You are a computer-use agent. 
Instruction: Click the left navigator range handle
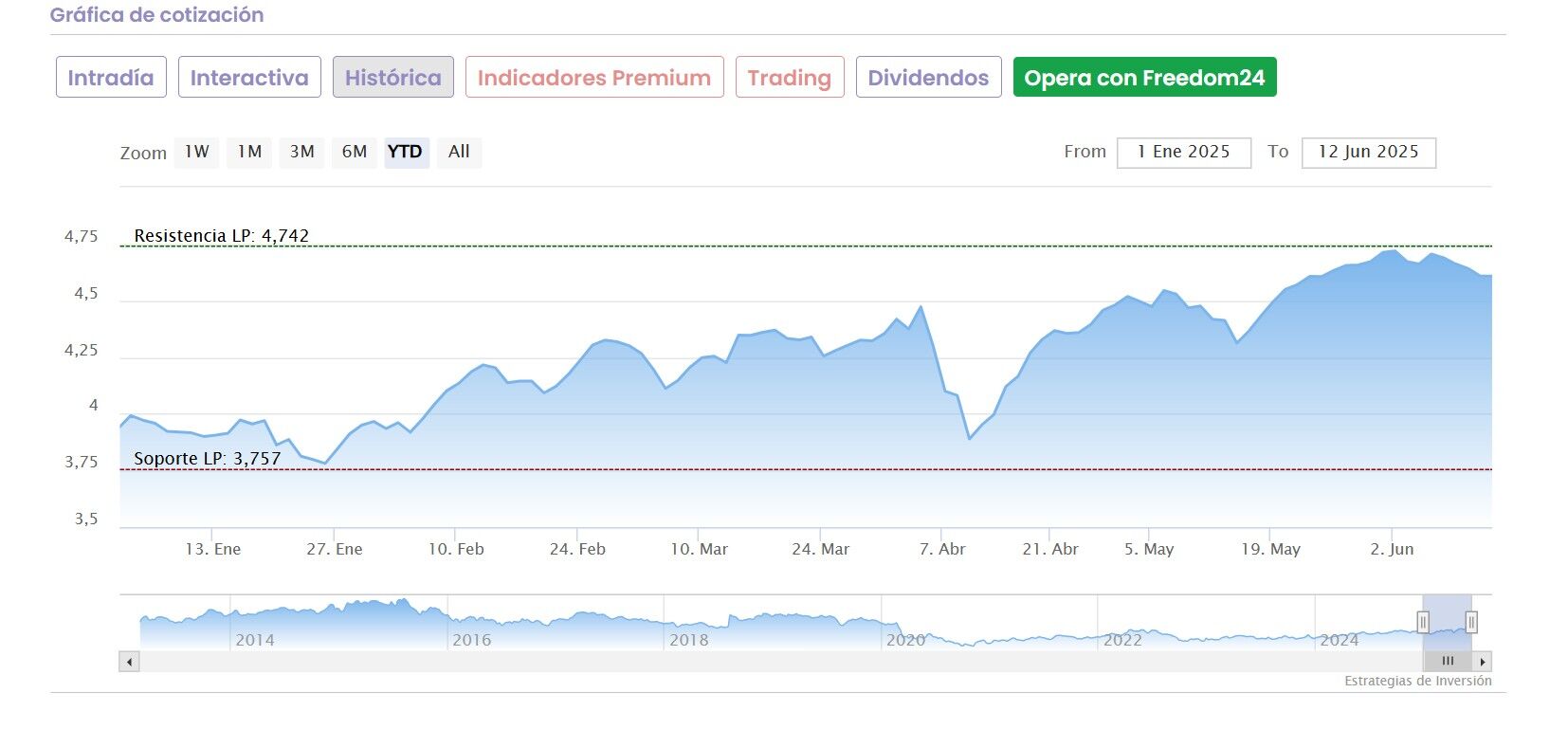pyautogui.click(x=1423, y=622)
